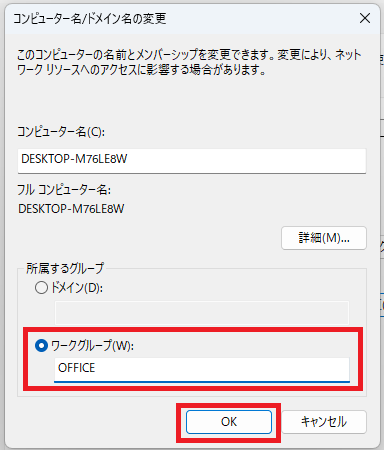This screenshot has width=384, height=450.
Task: Click the disabled domain name field
Action: [x=202, y=313]
